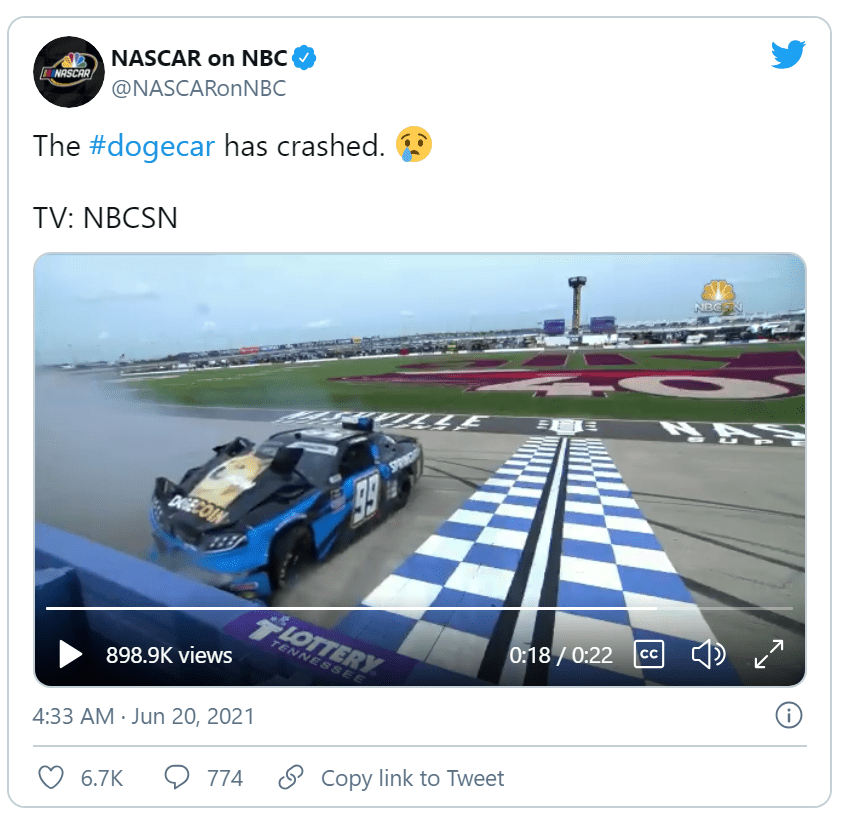Screen dimensions: 846x818
Task: Click the 774 replies count
Action: 225,778
